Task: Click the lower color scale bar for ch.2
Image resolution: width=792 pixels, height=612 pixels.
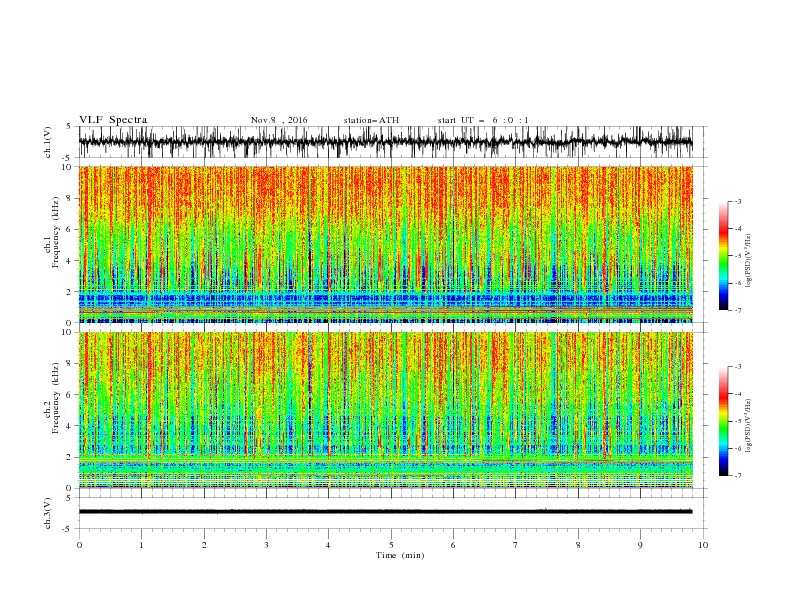Action: click(x=723, y=421)
